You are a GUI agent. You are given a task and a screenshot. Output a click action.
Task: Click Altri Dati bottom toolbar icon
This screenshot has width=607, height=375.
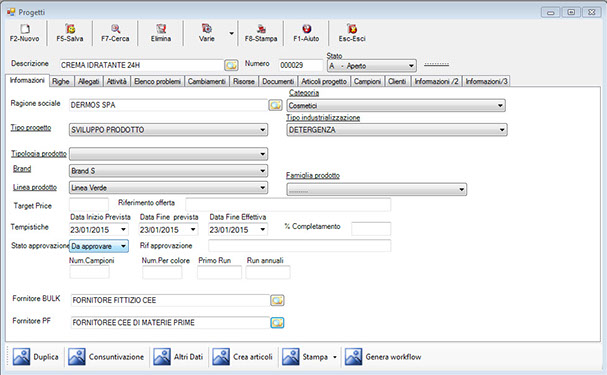[162, 357]
